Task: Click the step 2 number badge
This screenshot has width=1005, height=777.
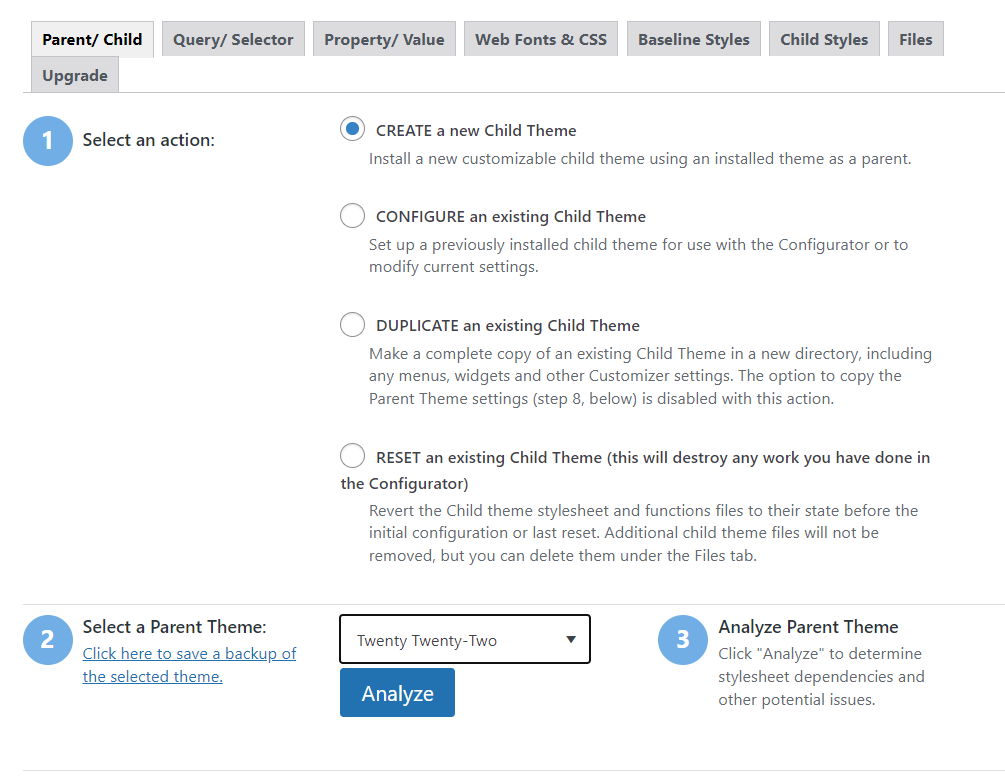Action: 47,639
